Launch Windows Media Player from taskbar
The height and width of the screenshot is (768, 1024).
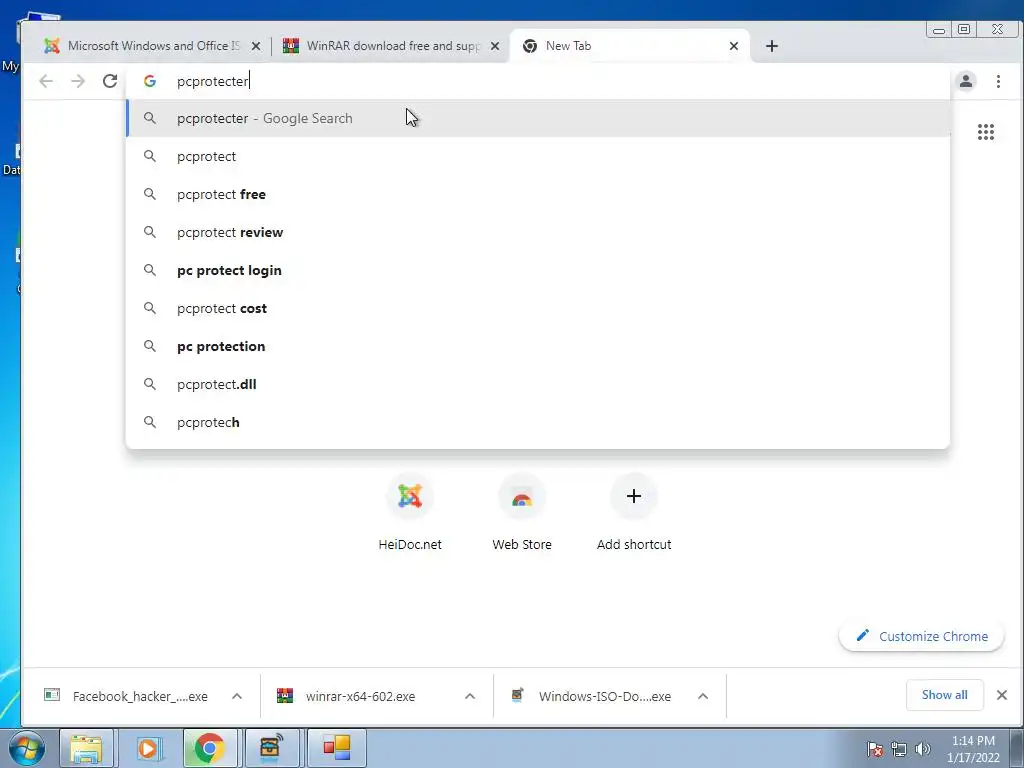[x=148, y=748]
